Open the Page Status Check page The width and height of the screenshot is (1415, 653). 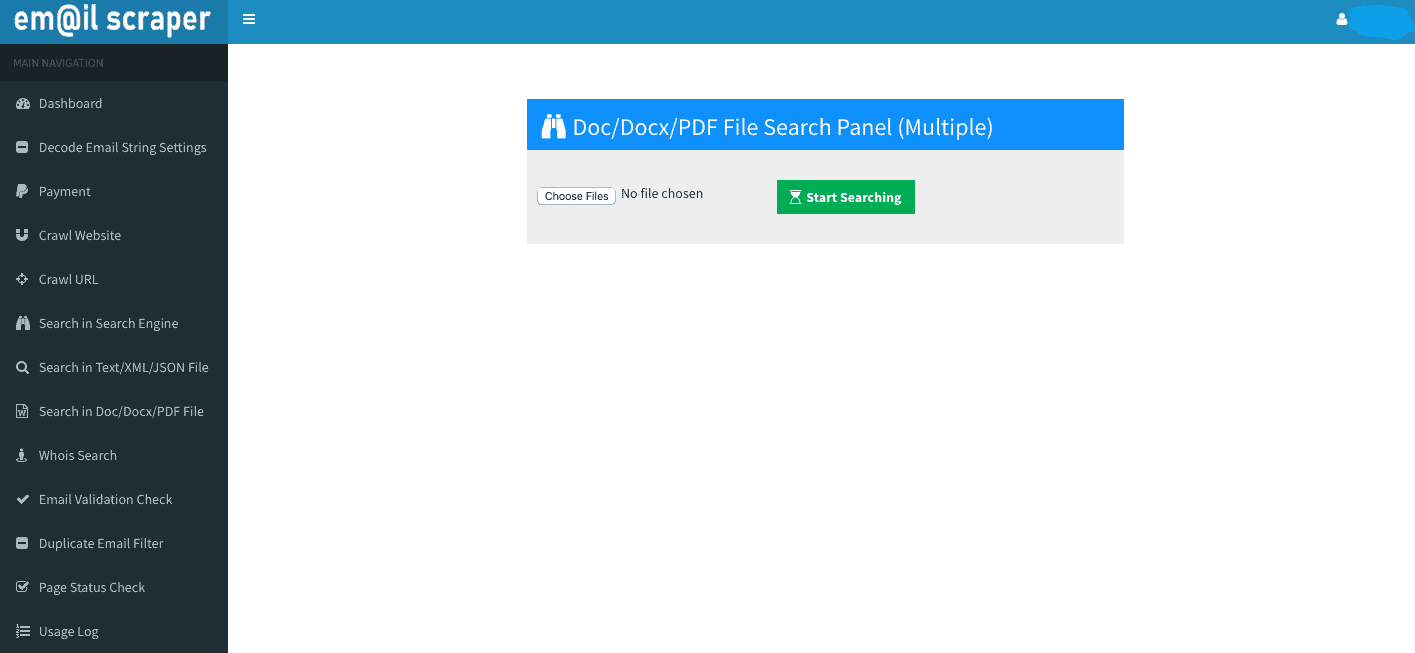tap(92, 588)
